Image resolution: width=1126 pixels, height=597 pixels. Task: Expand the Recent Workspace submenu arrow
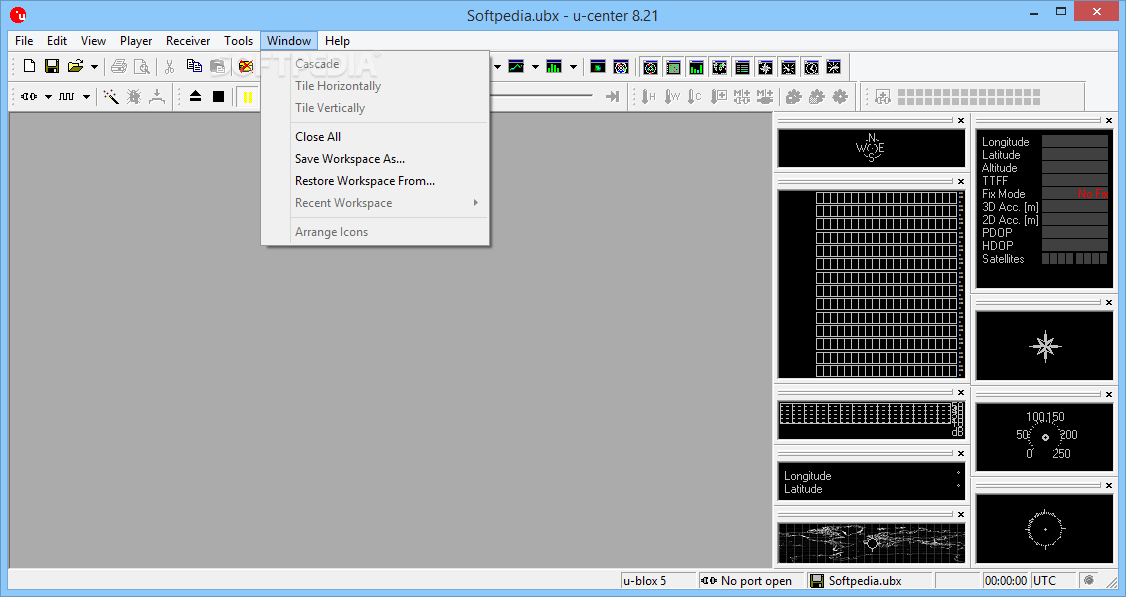[x=475, y=203]
